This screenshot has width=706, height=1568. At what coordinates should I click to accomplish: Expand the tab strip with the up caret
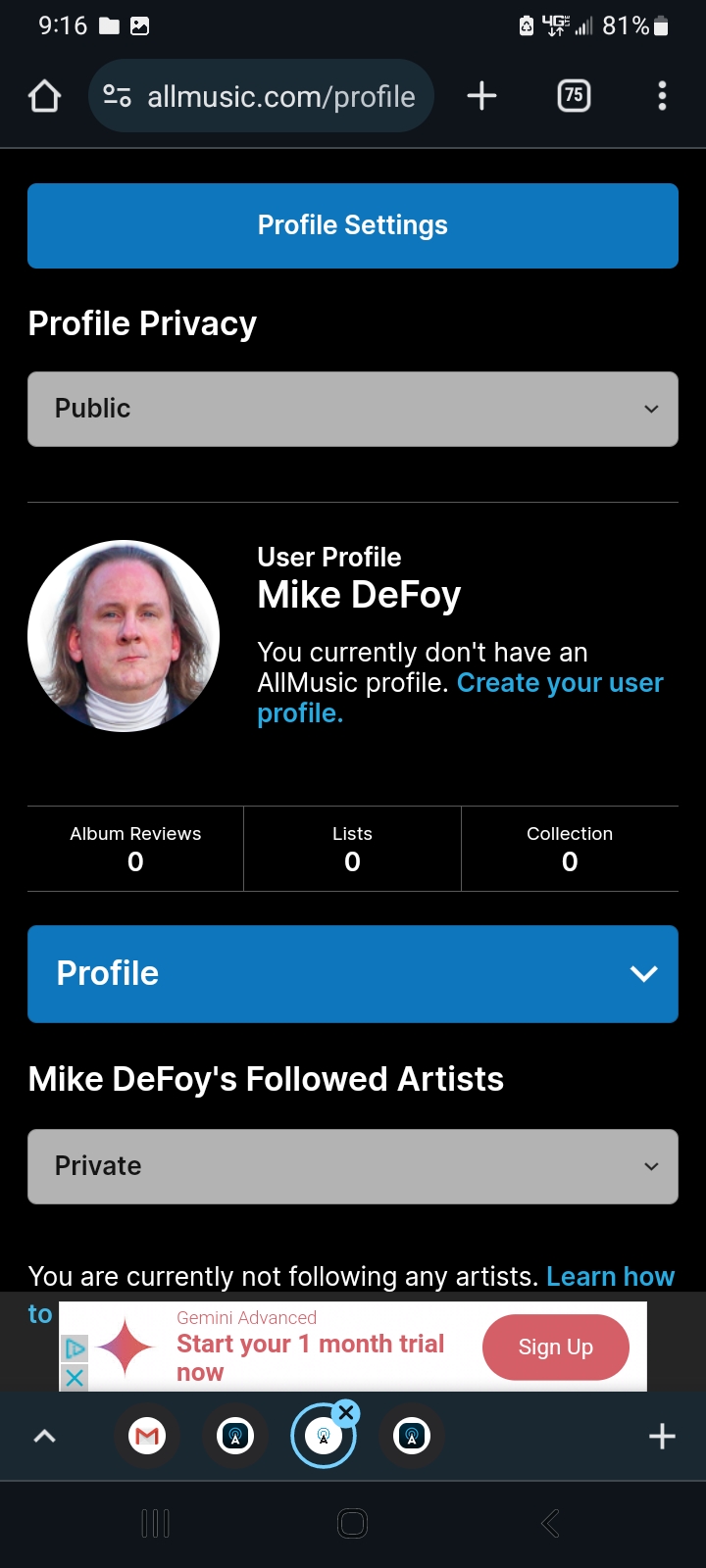click(x=44, y=1437)
